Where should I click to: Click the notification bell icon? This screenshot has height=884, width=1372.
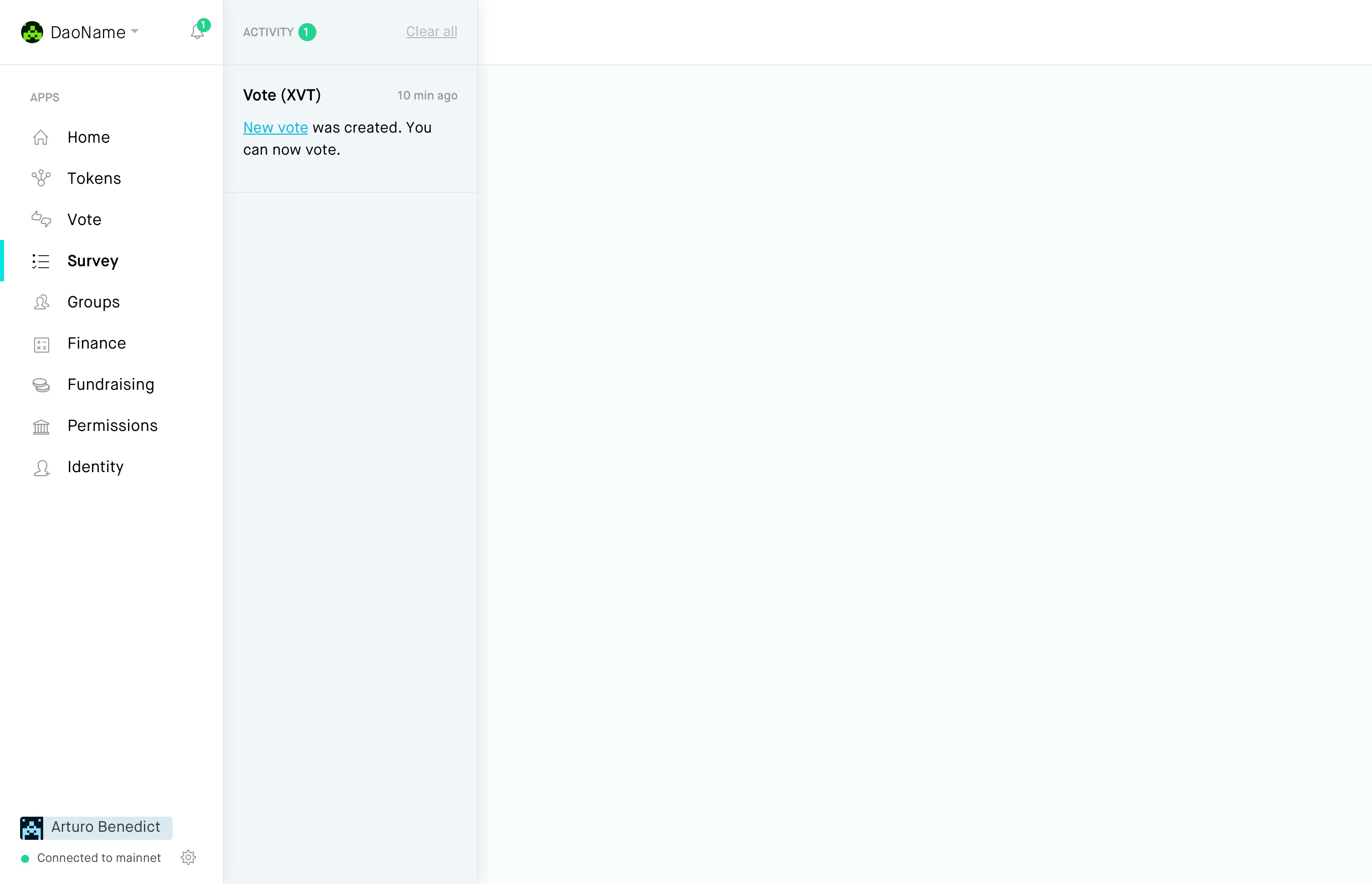pos(197,32)
